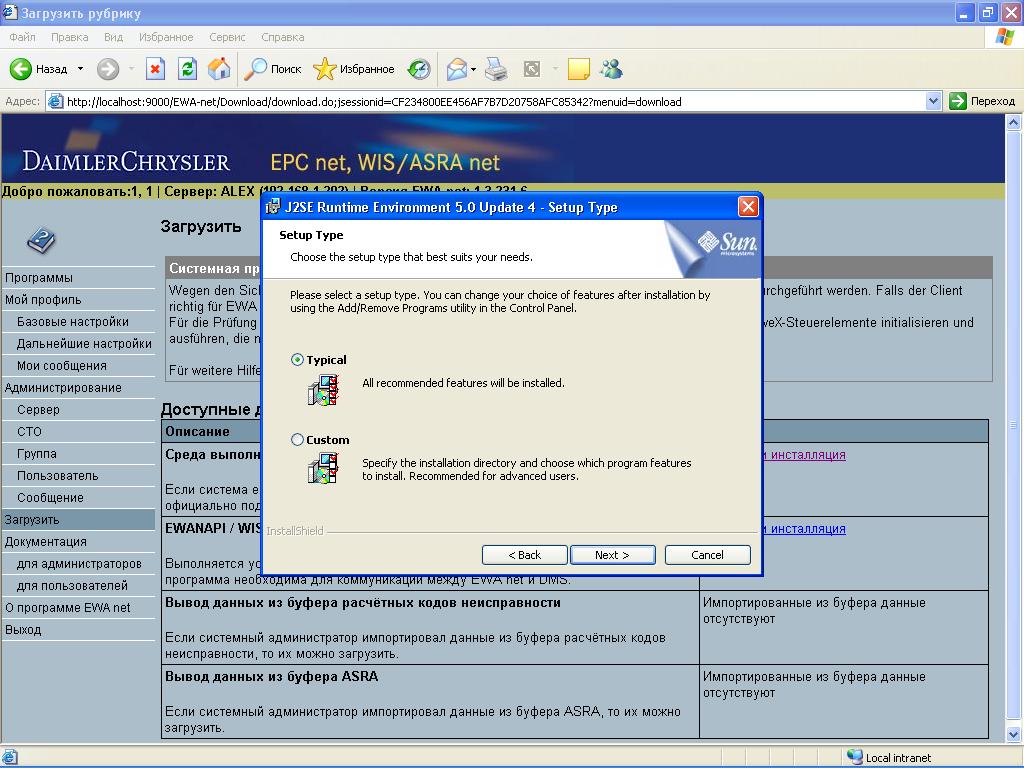Open Группа sidebar item
Viewport: 1024px width, 768px height.
coord(37,454)
